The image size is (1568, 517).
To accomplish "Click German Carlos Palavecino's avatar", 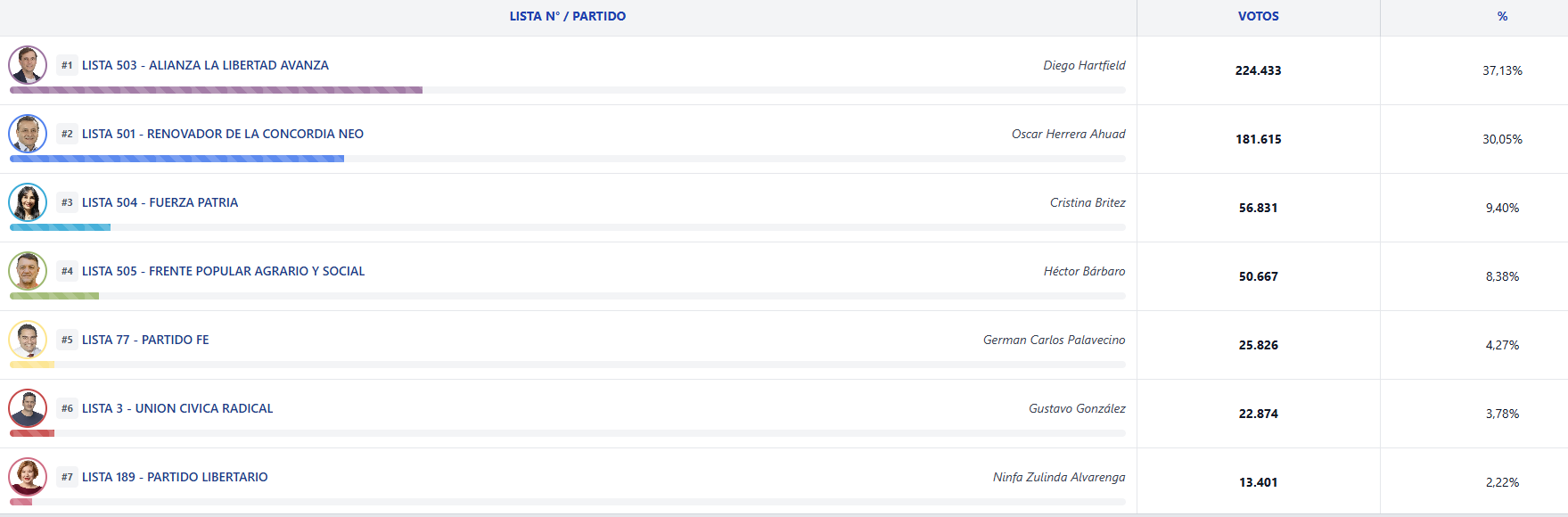I will (x=28, y=340).
